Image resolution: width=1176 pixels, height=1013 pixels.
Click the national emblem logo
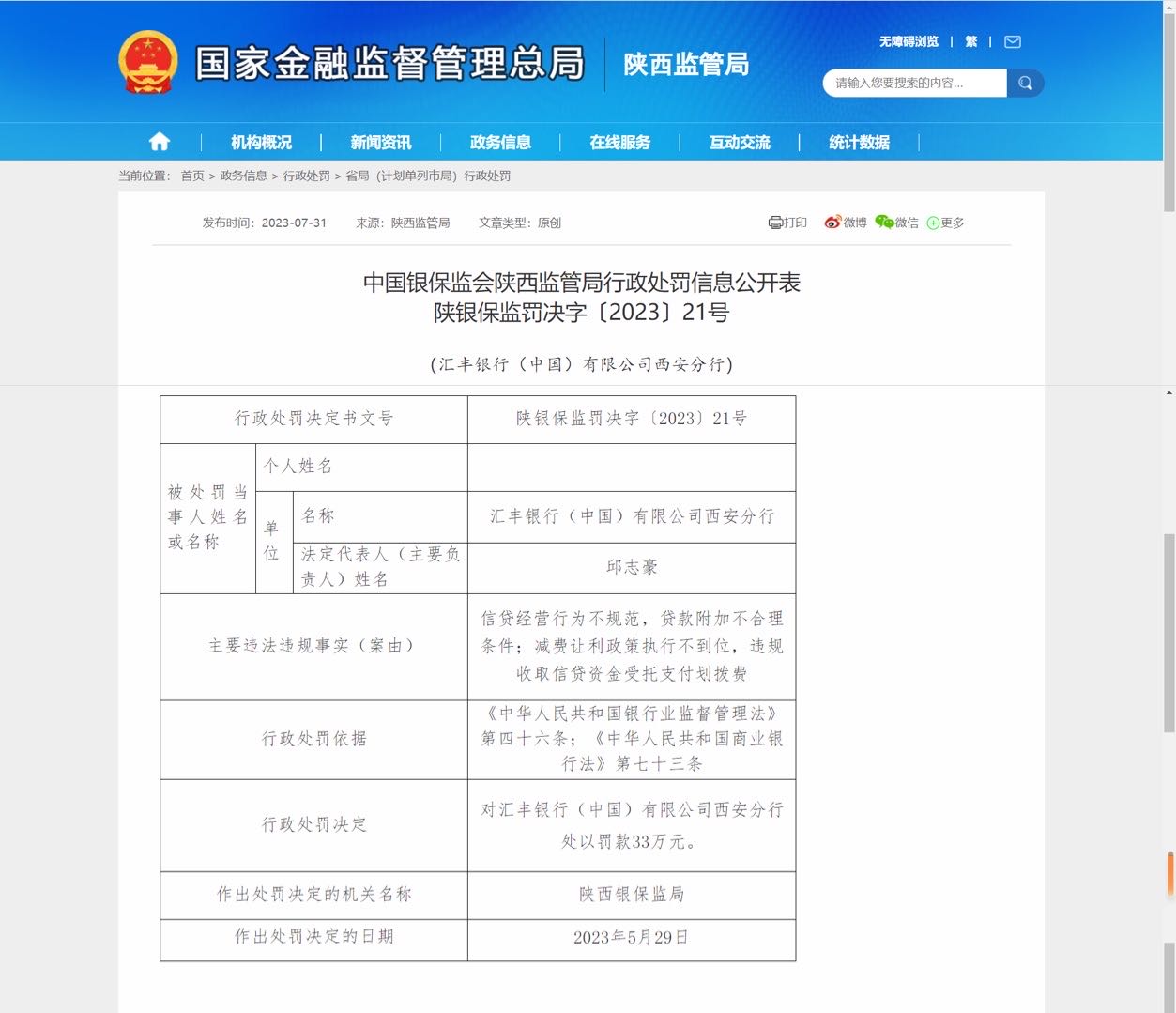[x=147, y=63]
